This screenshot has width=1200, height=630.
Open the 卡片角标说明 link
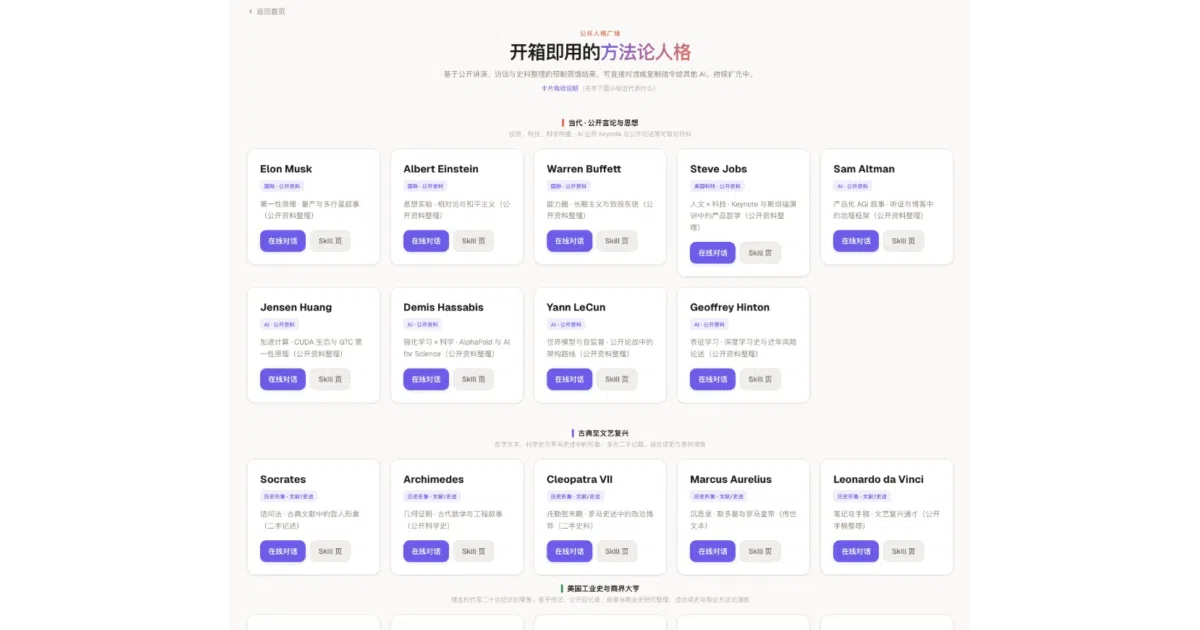(x=560, y=88)
